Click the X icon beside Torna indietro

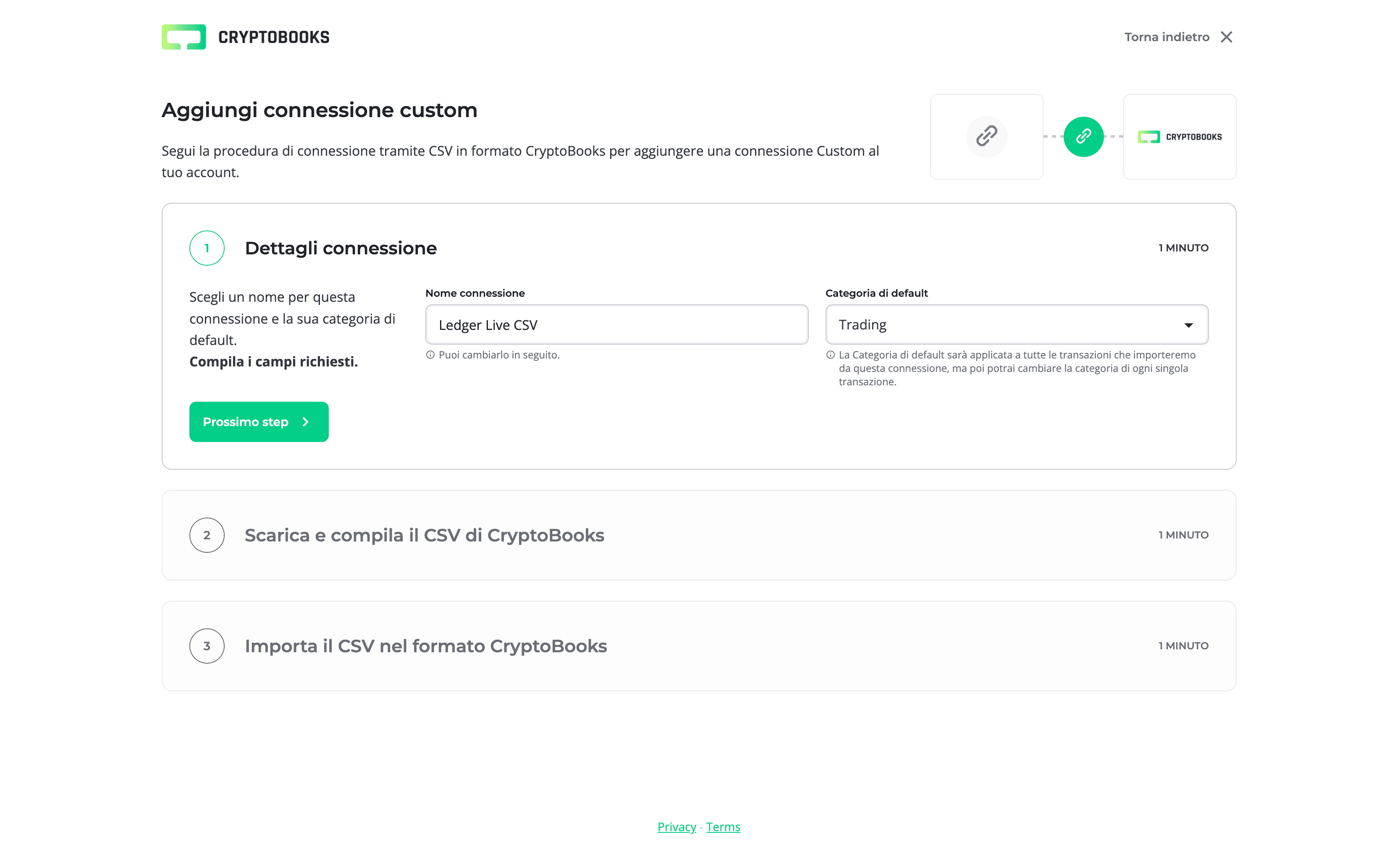coord(1226,37)
